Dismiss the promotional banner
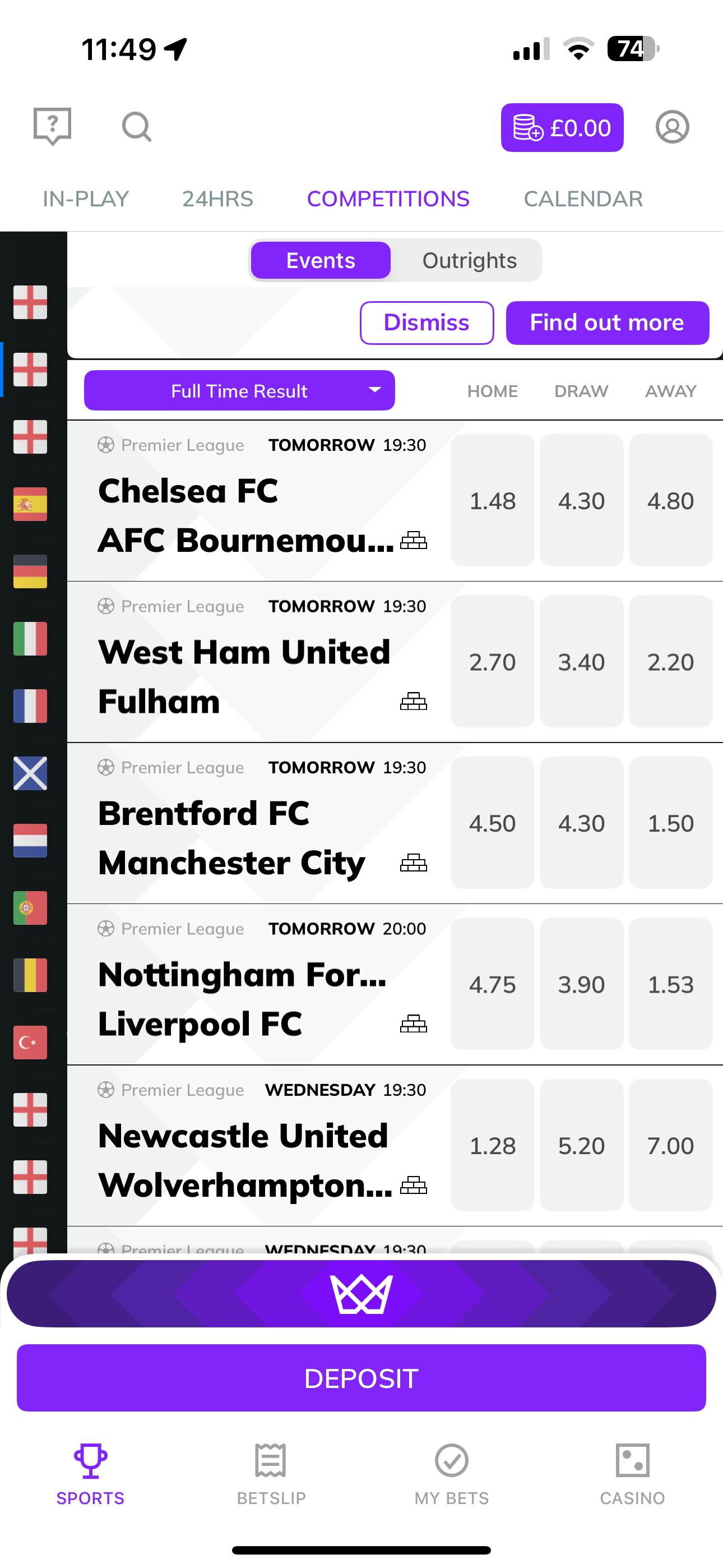The image size is (723, 1568). [427, 322]
